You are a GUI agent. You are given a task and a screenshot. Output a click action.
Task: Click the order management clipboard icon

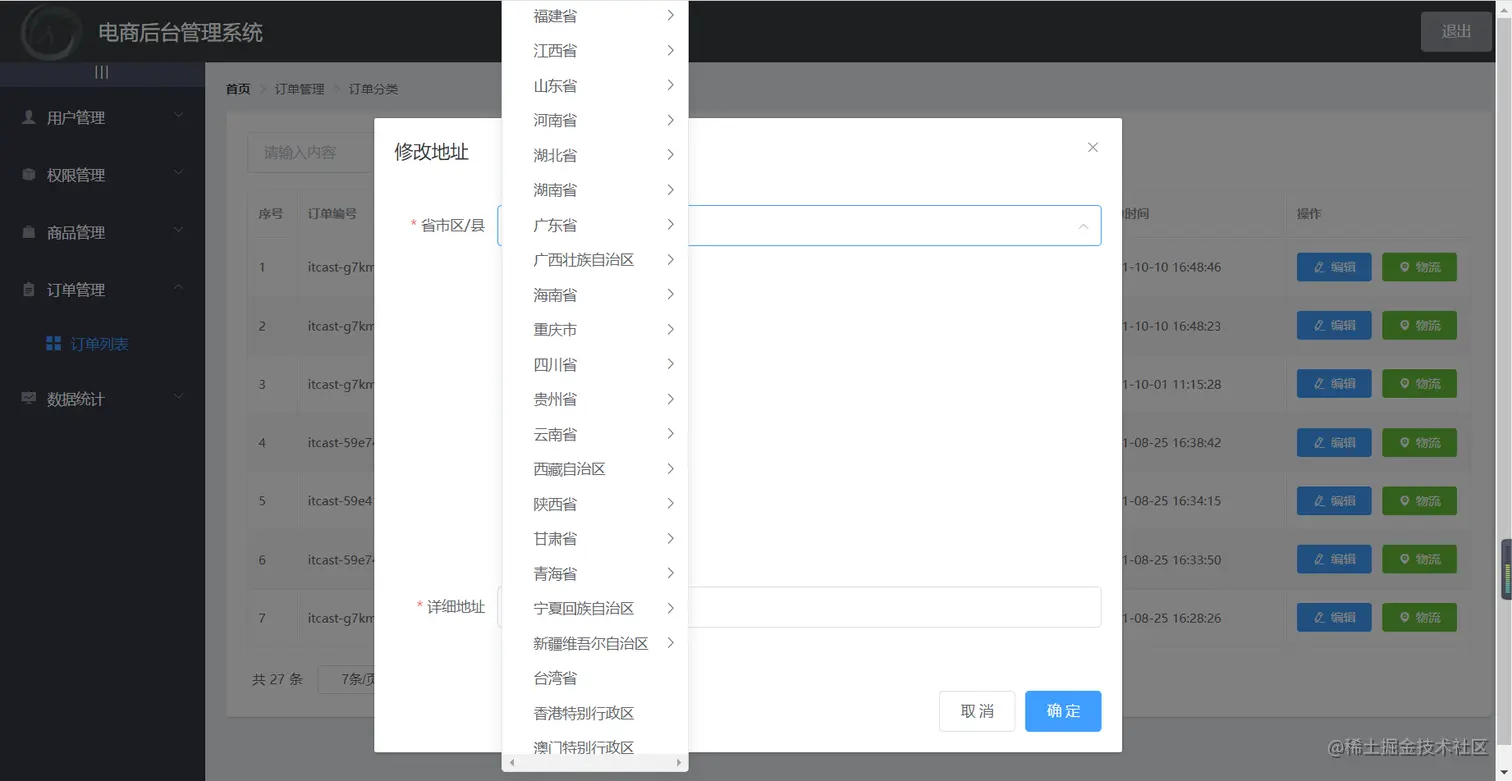tap(29, 290)
